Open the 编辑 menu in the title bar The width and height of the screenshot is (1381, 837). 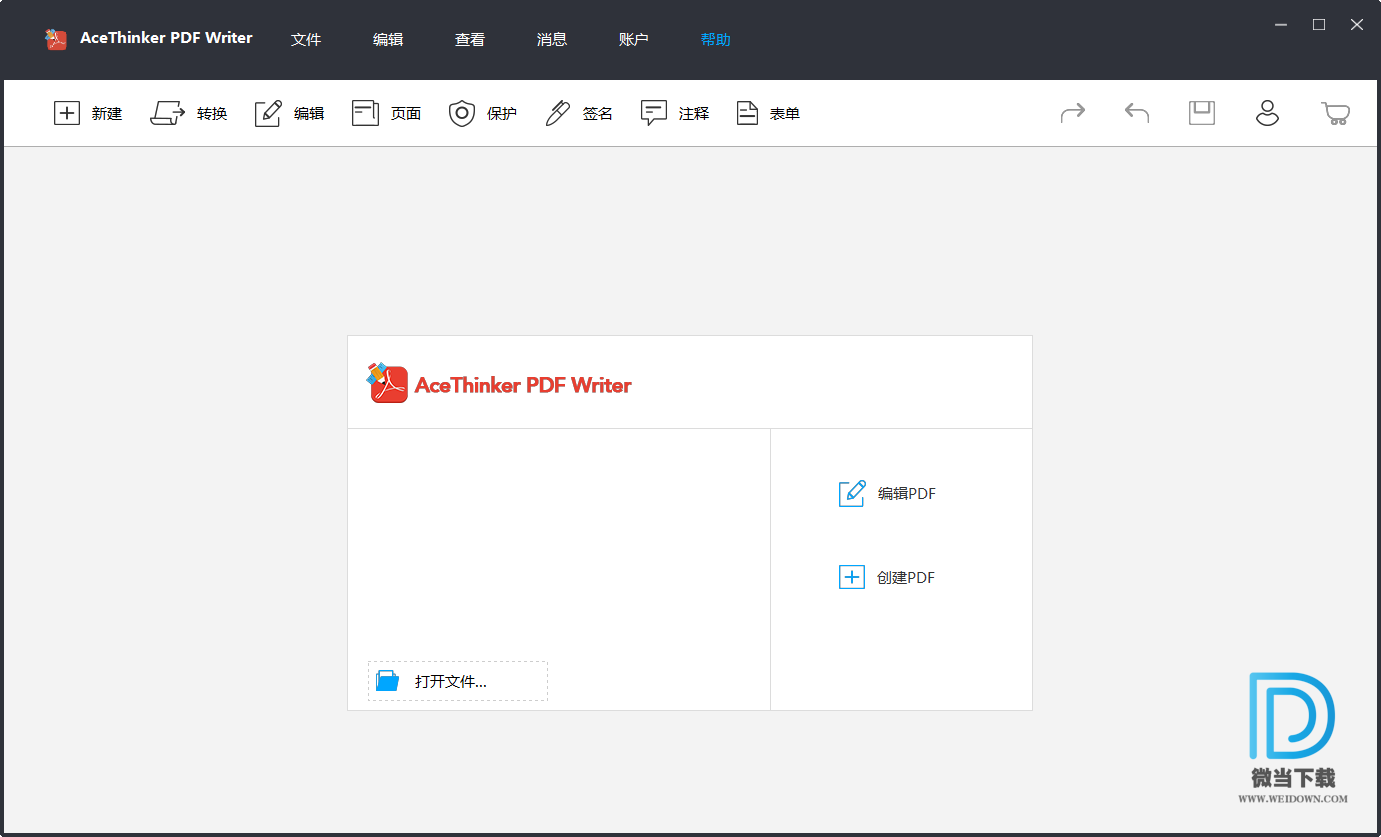pos(388,40)
